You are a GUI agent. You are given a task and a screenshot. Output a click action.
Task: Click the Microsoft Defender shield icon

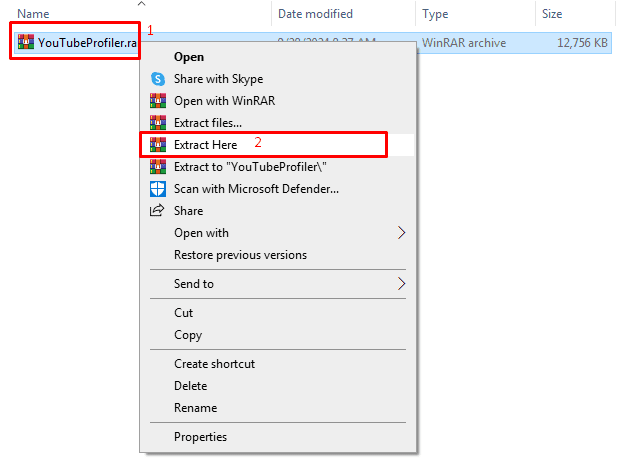click(x=158, y=189)
